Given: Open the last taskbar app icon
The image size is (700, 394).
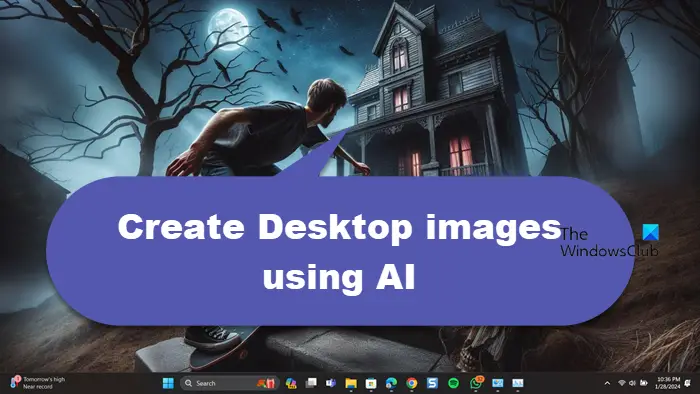Looking at the screenshot, I should point(518,383).
